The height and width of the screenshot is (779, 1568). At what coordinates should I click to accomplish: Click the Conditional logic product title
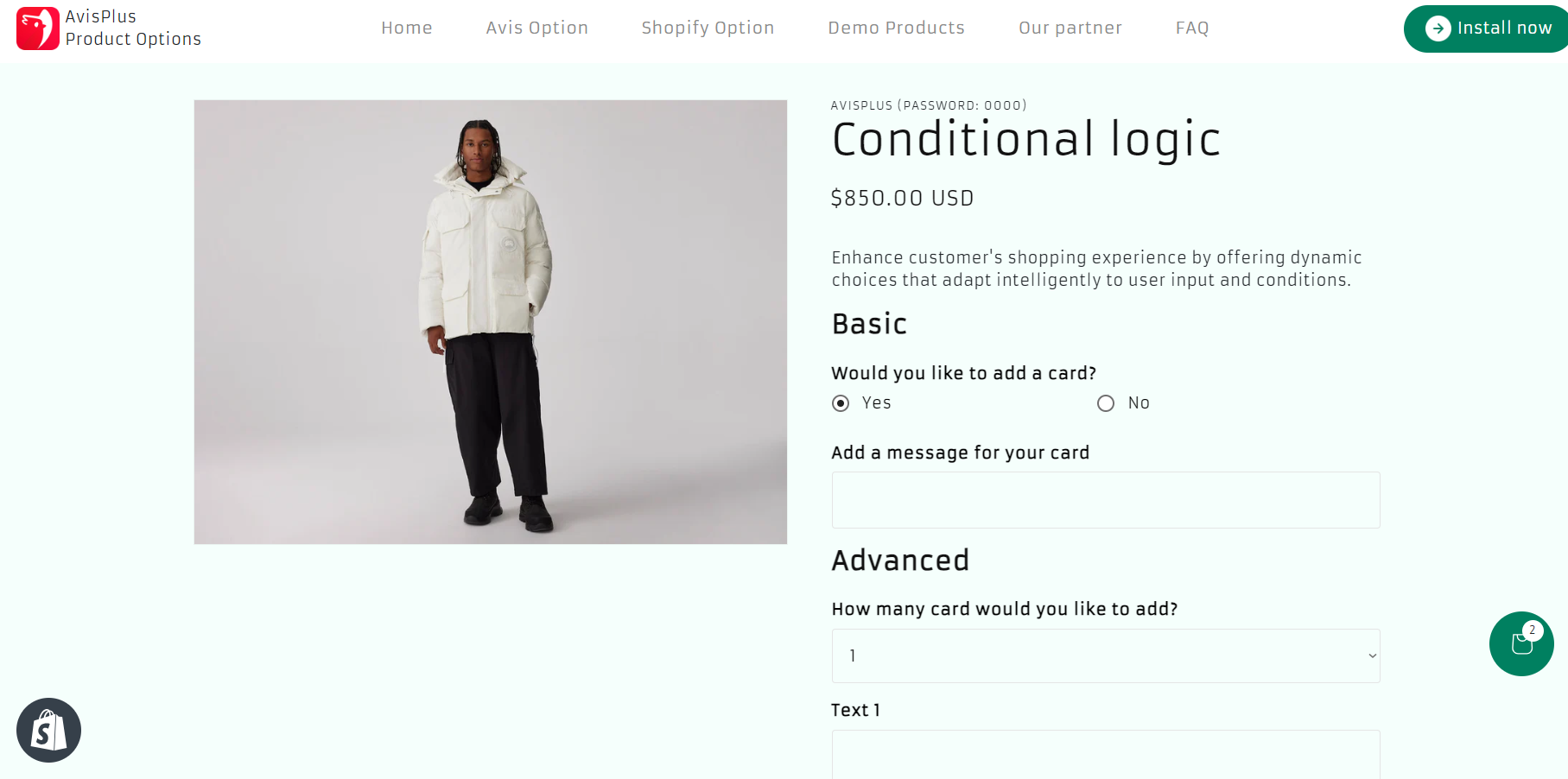coord(1025,140)
